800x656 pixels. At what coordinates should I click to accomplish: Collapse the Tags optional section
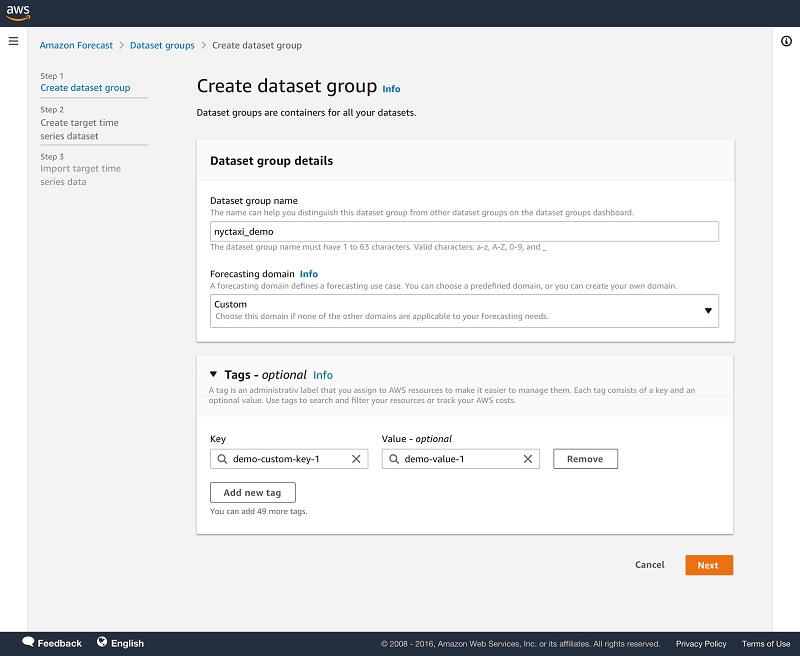coord(213,375)
